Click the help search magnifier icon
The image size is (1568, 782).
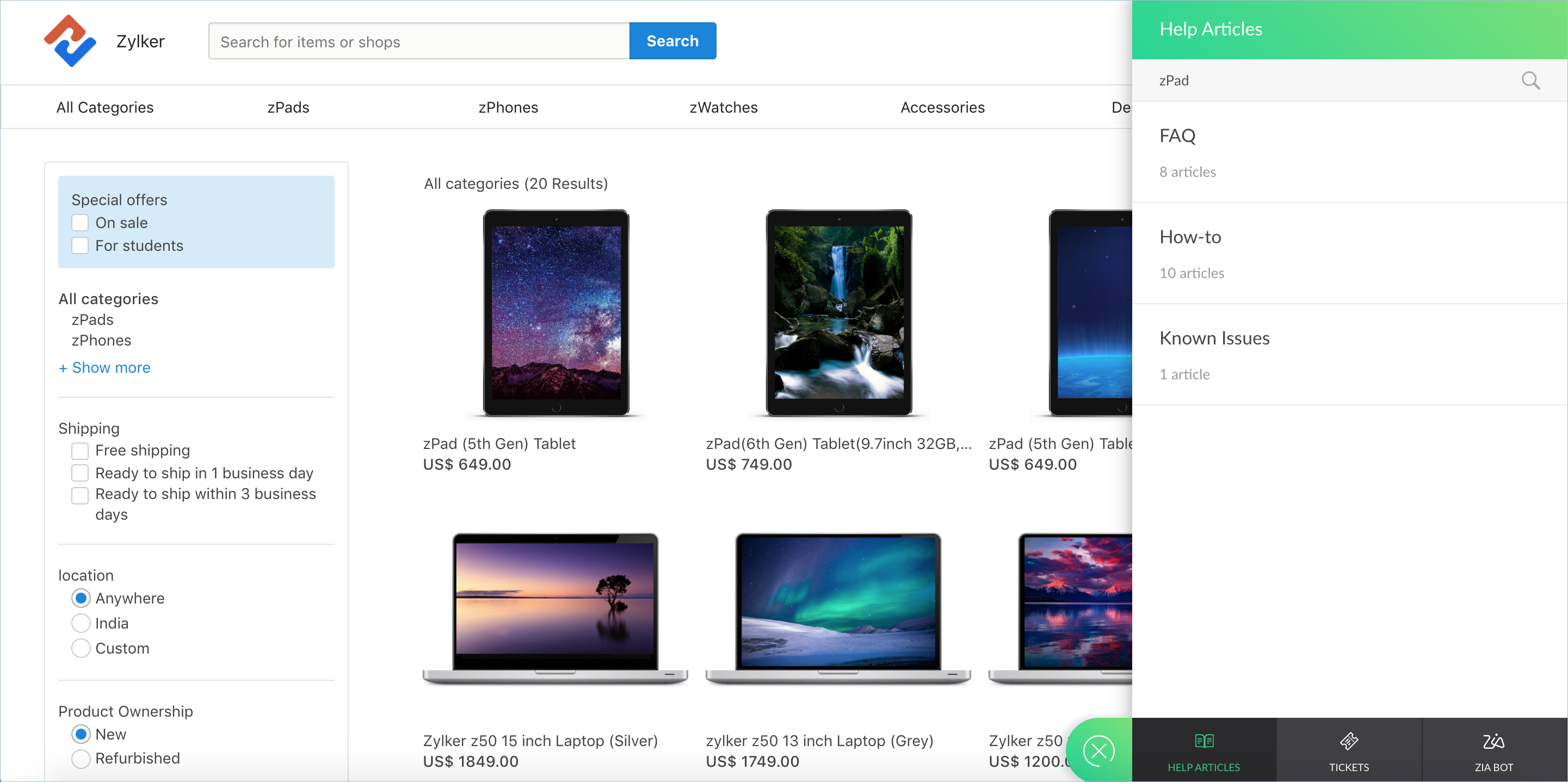pos(1530,81)
